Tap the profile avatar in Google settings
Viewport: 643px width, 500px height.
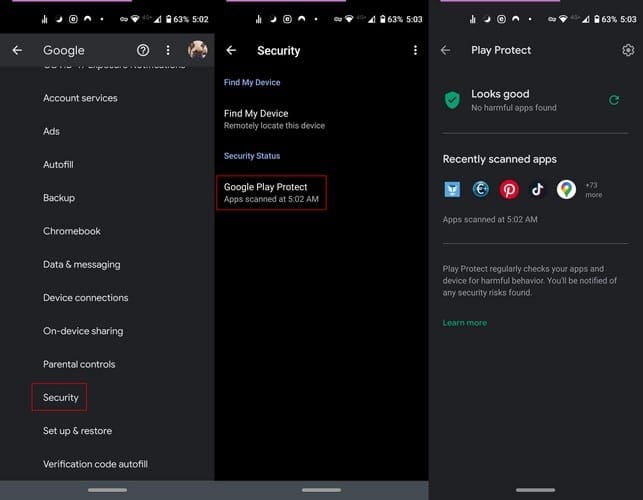click(198, 50)
